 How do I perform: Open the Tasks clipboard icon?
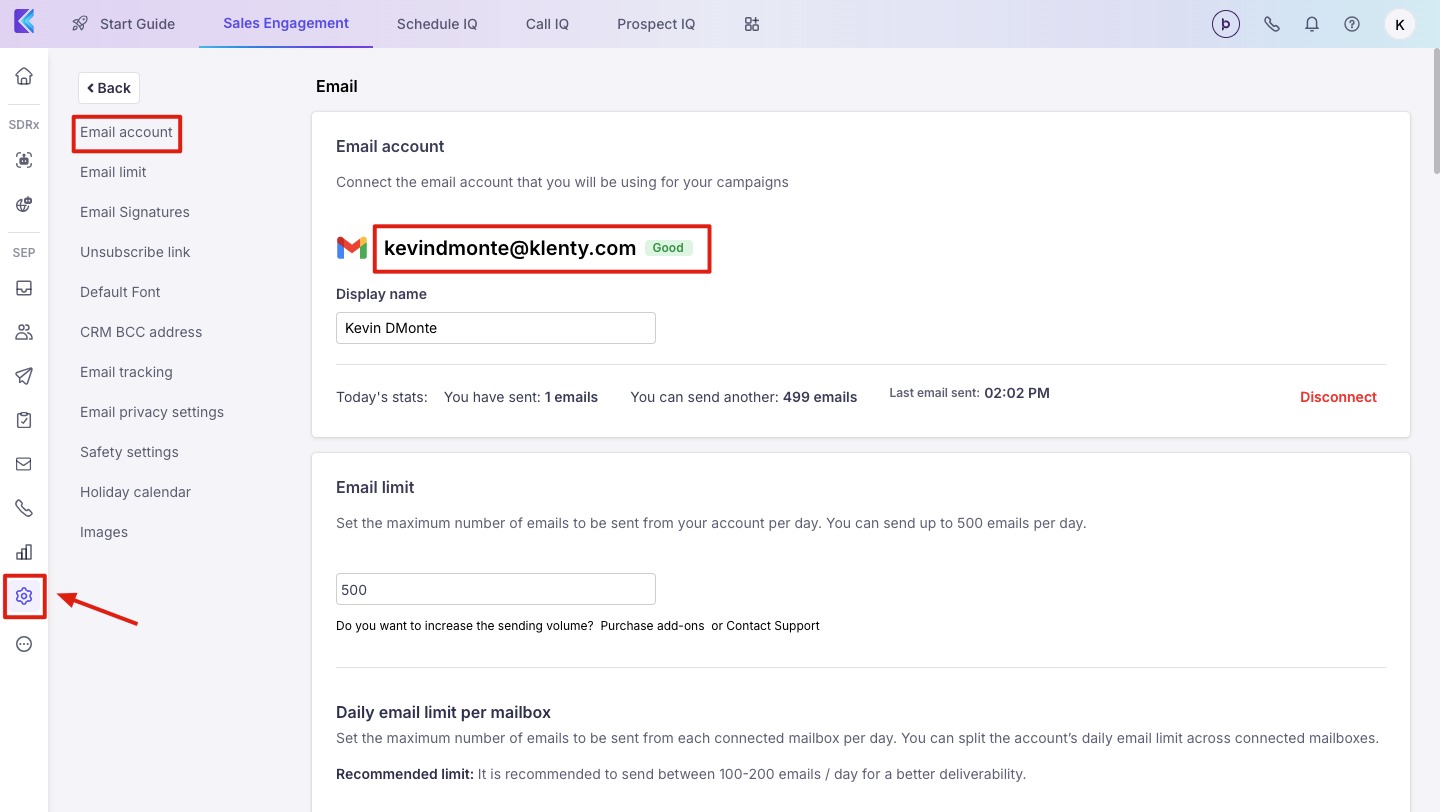[24, 420]
